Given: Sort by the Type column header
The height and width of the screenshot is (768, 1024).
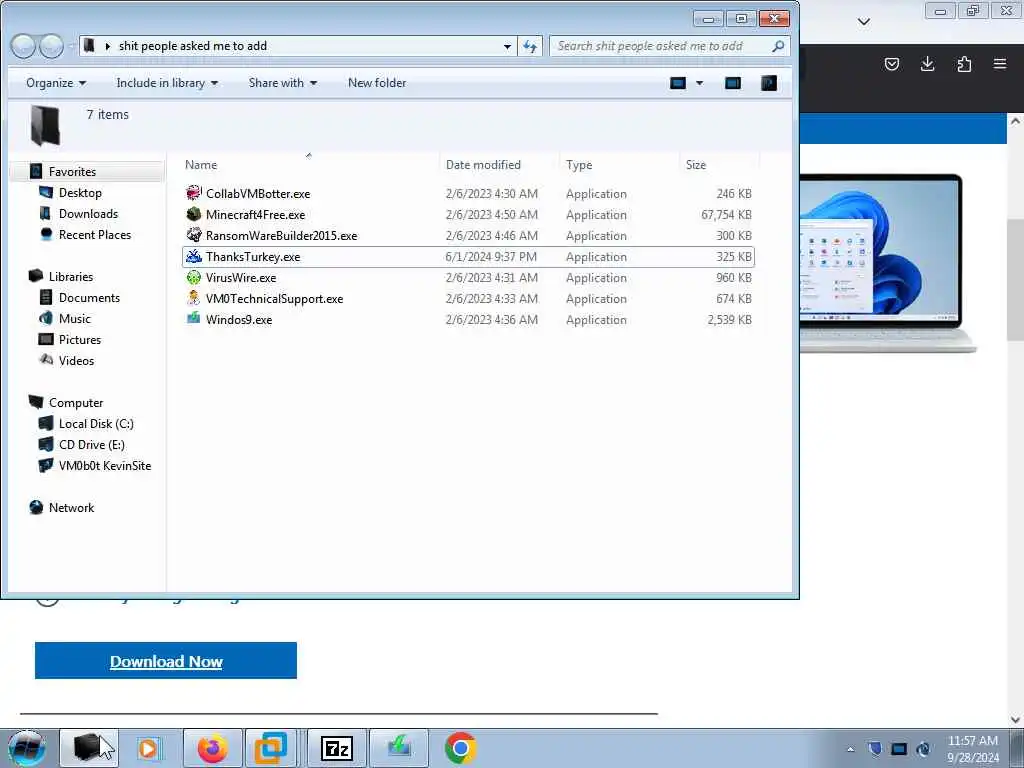Looking at the screenshot, I should click(579, 165).
